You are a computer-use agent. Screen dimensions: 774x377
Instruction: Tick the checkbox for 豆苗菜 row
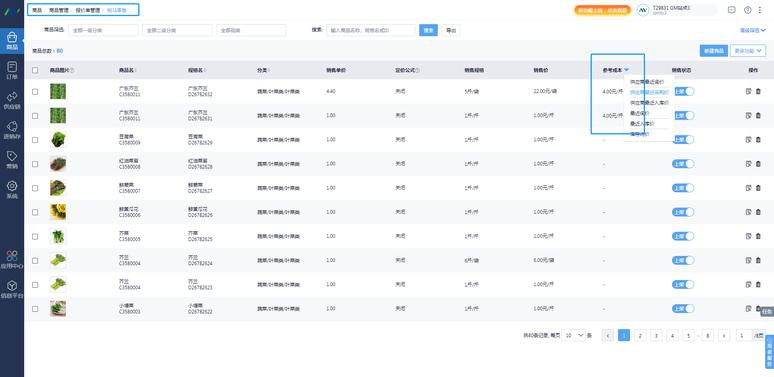coord(35,140)
